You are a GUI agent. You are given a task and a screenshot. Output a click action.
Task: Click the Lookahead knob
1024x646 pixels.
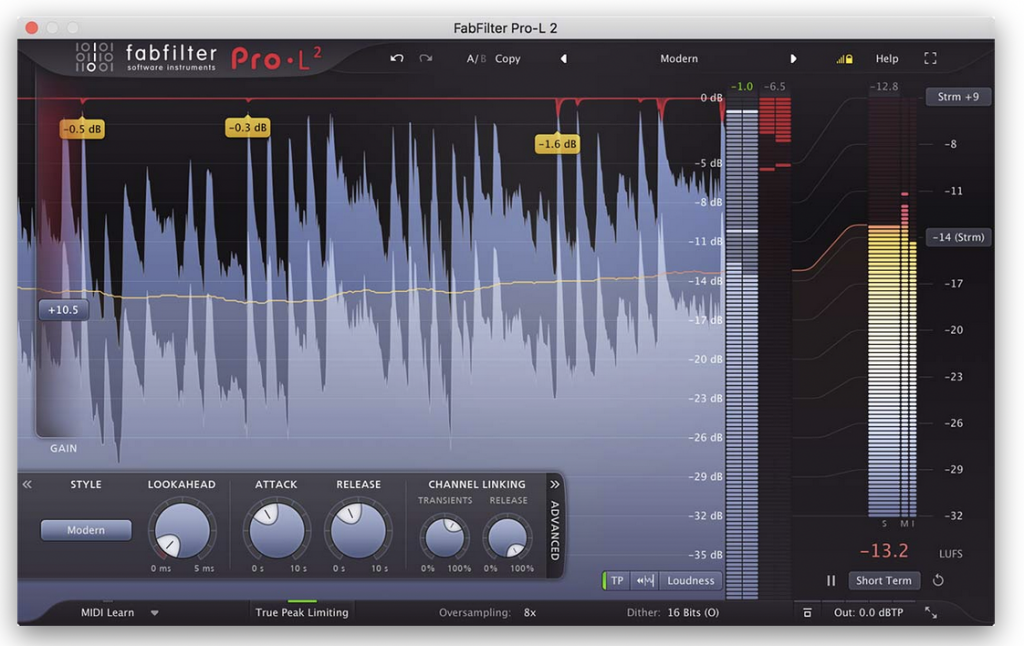pos(182,530)
